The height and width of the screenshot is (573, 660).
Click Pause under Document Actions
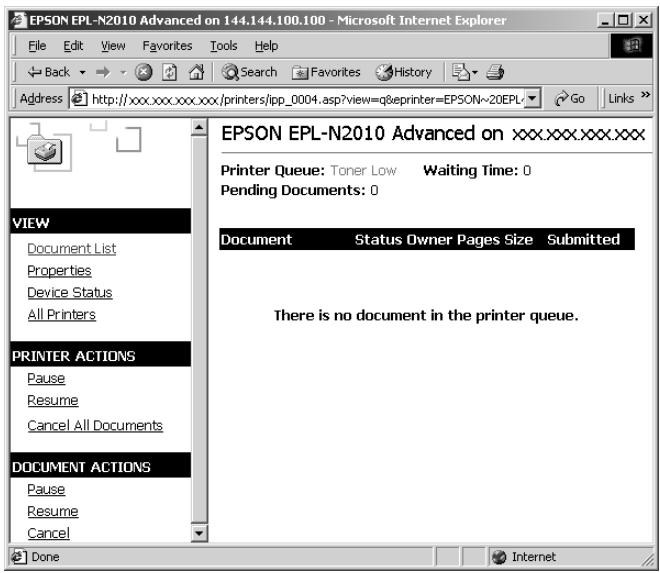click(x=46, y=489)
